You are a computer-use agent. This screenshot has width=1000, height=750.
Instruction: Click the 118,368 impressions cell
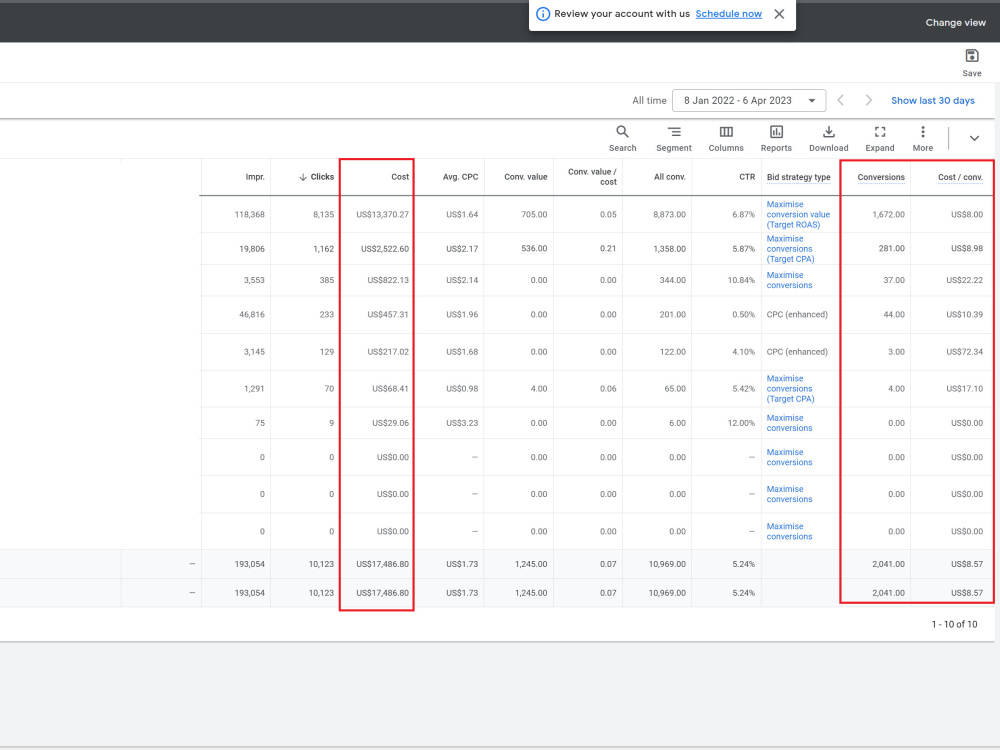[x=249, y=214]
